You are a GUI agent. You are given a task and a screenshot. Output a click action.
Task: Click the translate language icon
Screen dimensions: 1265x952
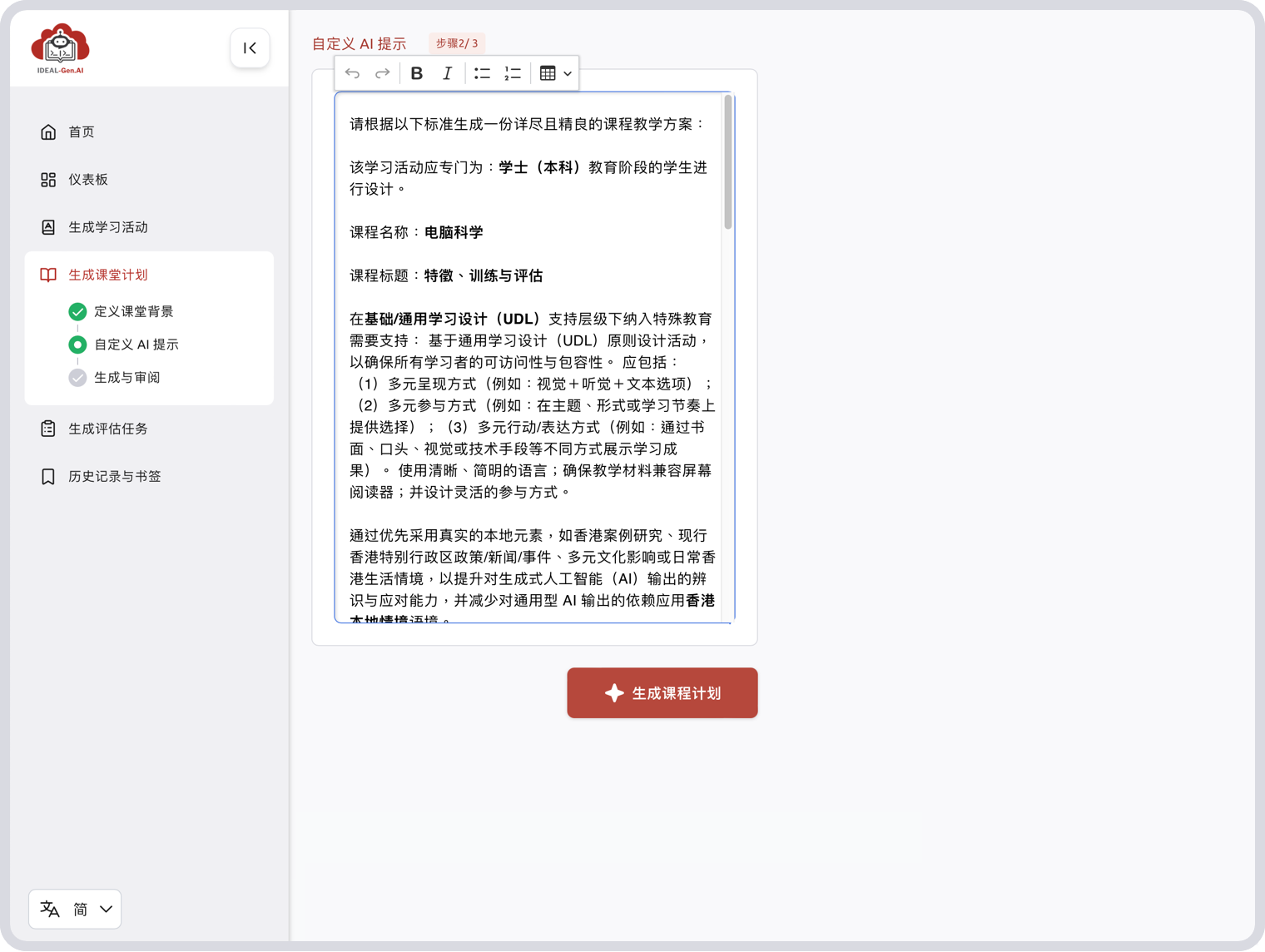[x=50, y=909]
